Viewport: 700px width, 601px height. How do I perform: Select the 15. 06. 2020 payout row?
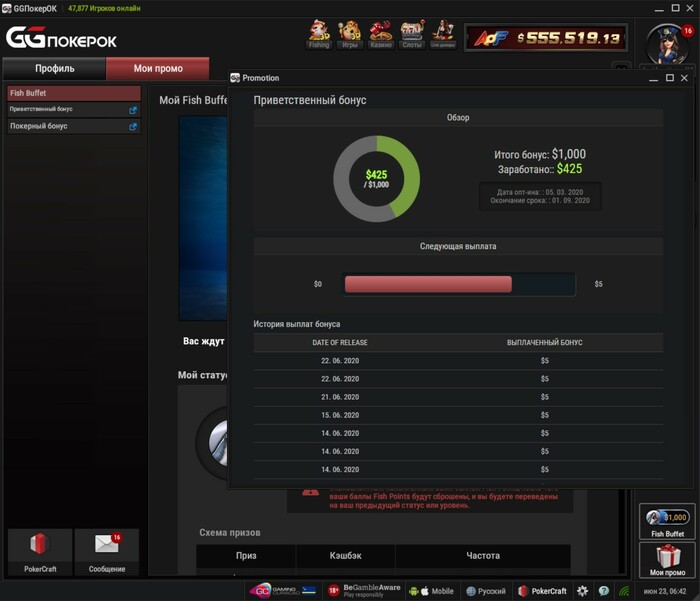(458, 415)
